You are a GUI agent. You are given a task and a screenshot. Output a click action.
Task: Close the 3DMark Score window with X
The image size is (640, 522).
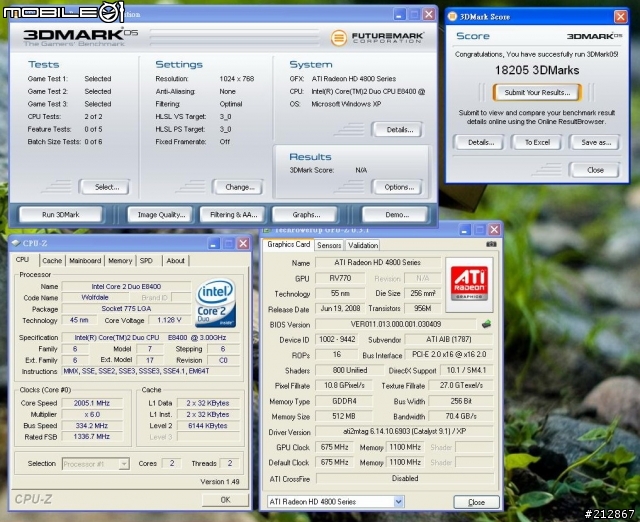[620, 16]
